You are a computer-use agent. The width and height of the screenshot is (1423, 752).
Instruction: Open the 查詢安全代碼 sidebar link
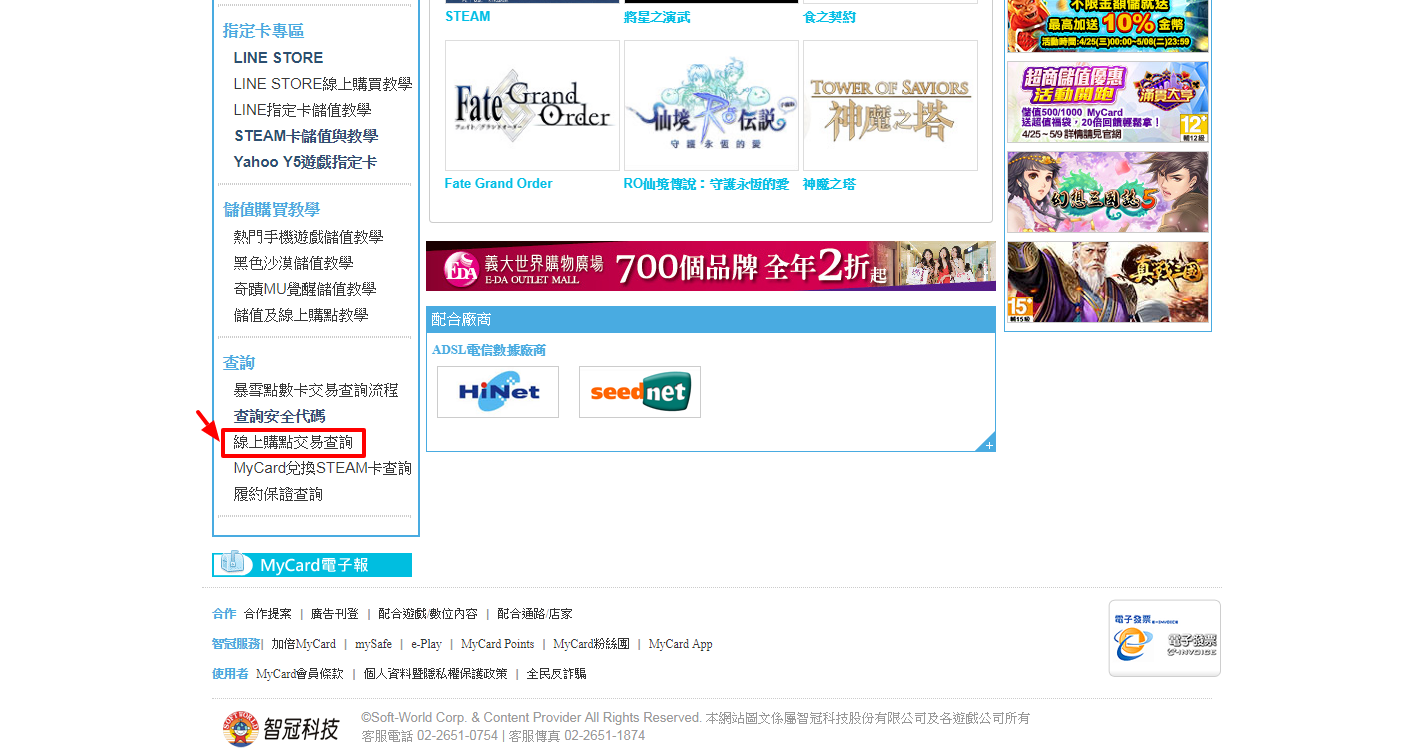coord(279,416)
